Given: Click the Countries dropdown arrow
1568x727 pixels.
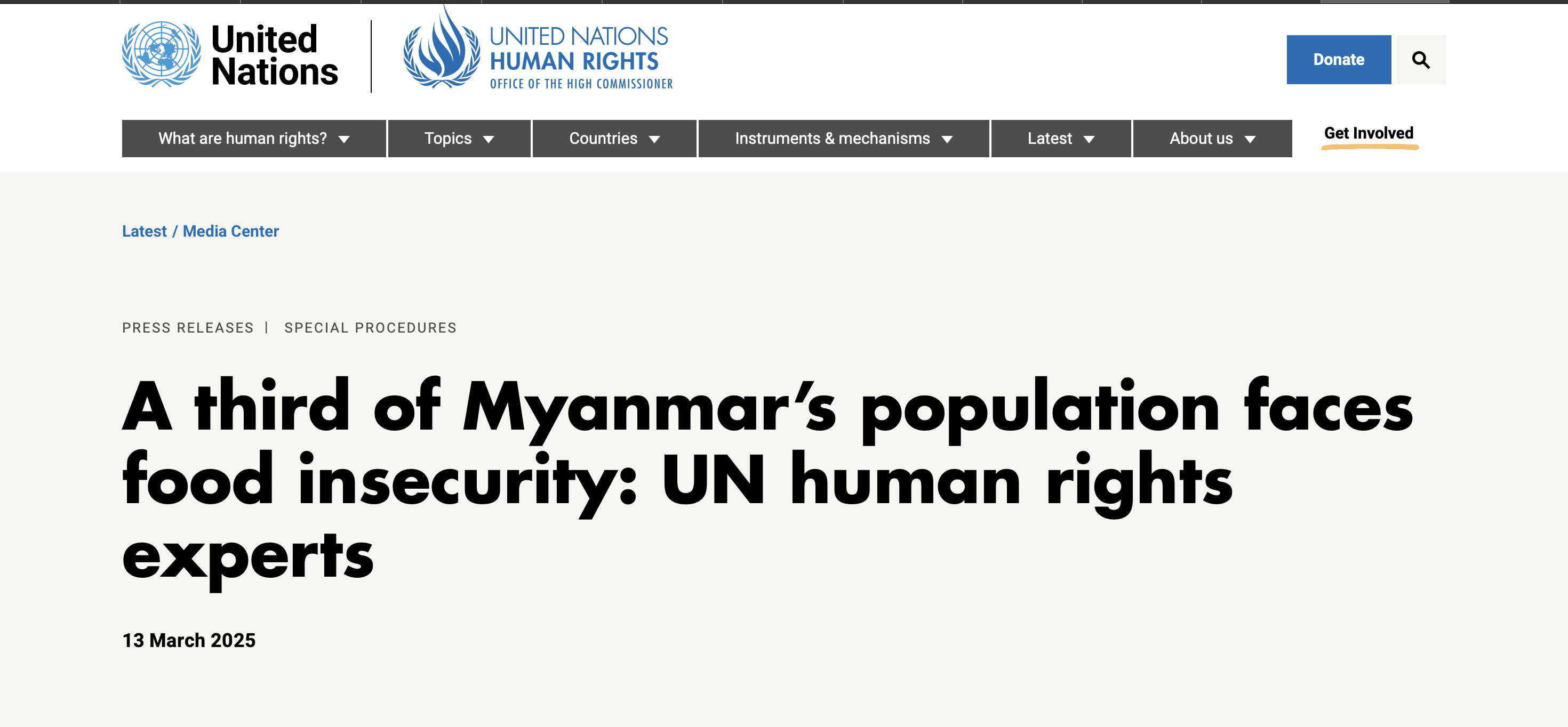Looking at the screenshot, I should coord(654,139).
